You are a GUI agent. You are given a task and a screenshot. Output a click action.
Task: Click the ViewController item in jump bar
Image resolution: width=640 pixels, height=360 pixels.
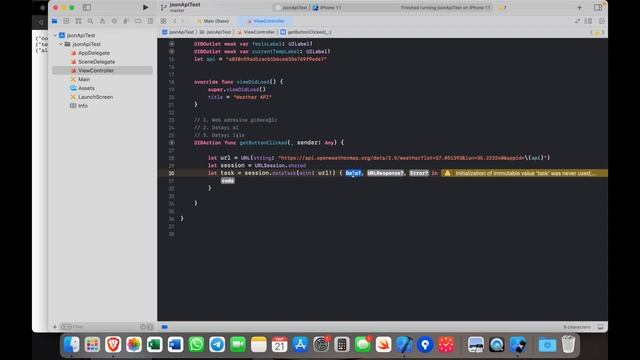pyautogui.click(x=256, y=32)
